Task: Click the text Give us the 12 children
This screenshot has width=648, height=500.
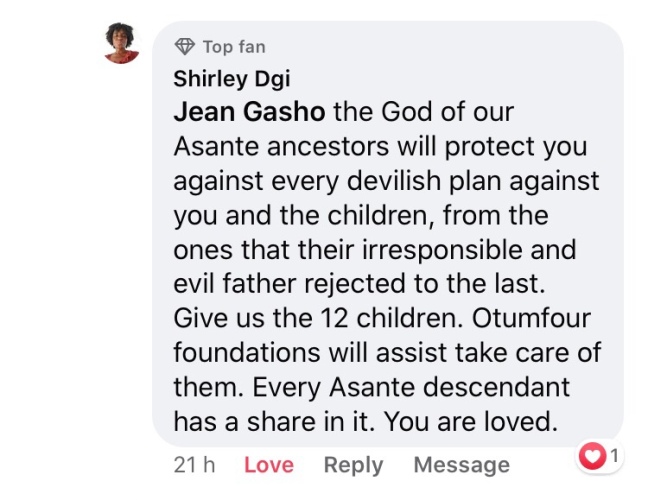Action: (x=318, y=318)
